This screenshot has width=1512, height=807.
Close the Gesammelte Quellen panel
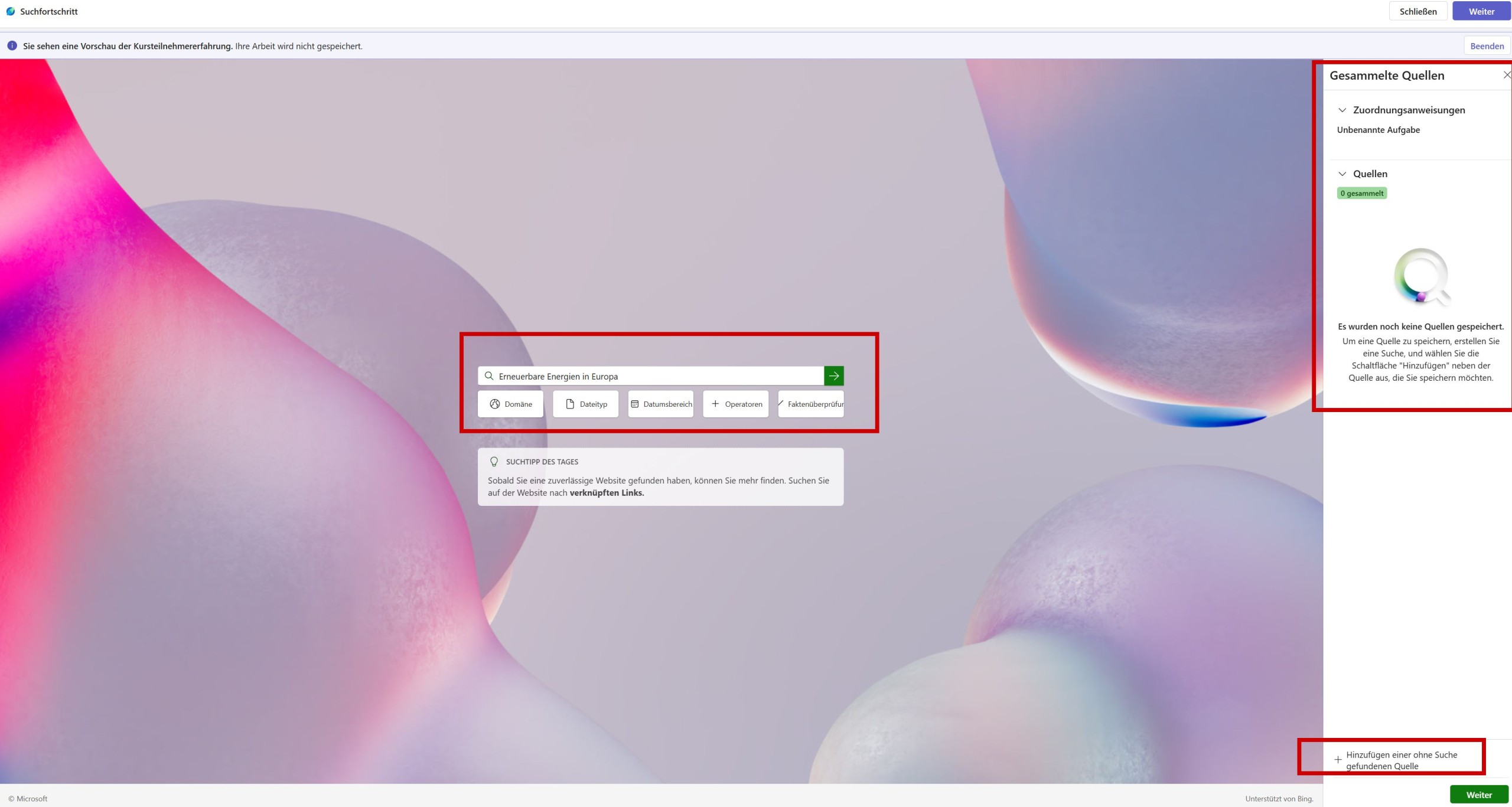click(1507, 75)
